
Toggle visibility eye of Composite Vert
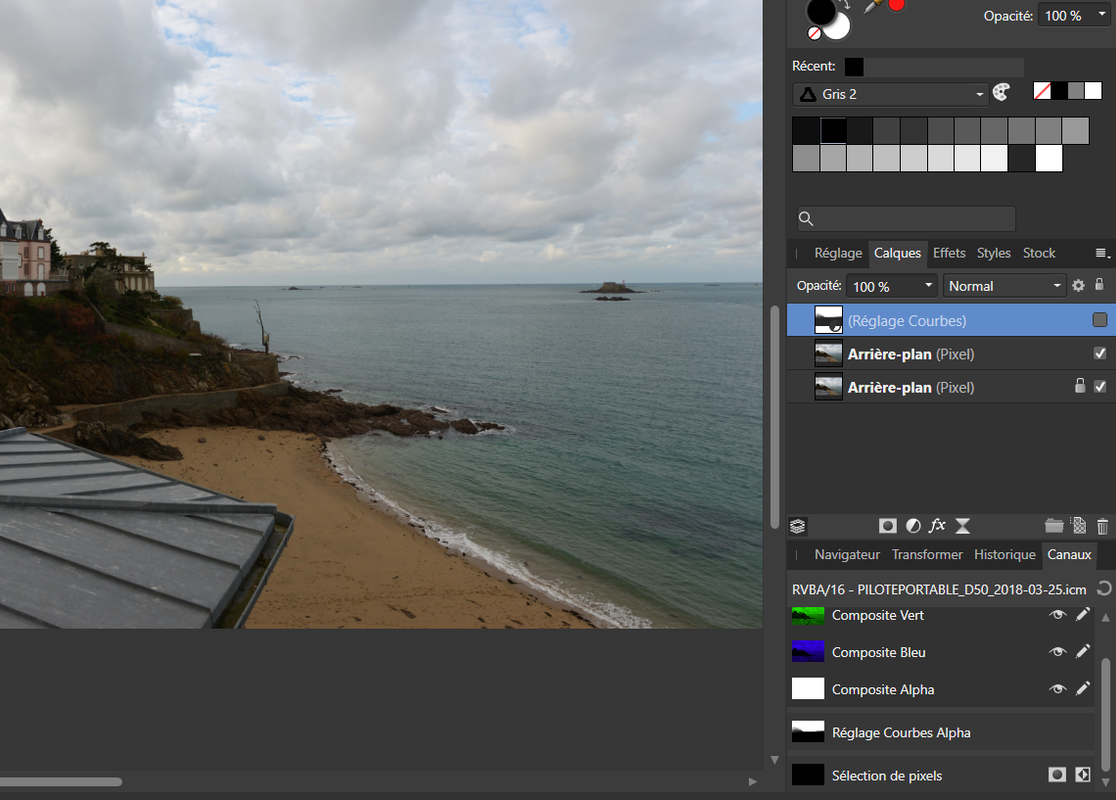coord(1058,614)
